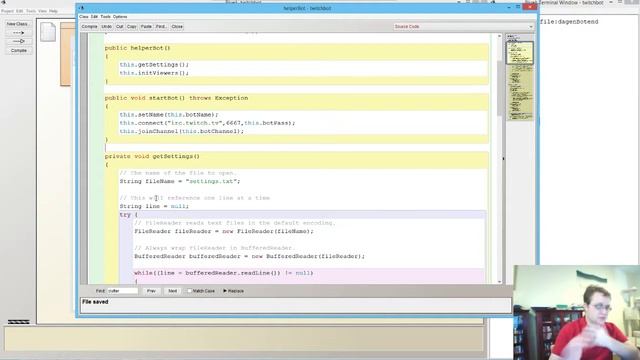Click the orange class box in BlueJ diagram

[x=66, y=54]
